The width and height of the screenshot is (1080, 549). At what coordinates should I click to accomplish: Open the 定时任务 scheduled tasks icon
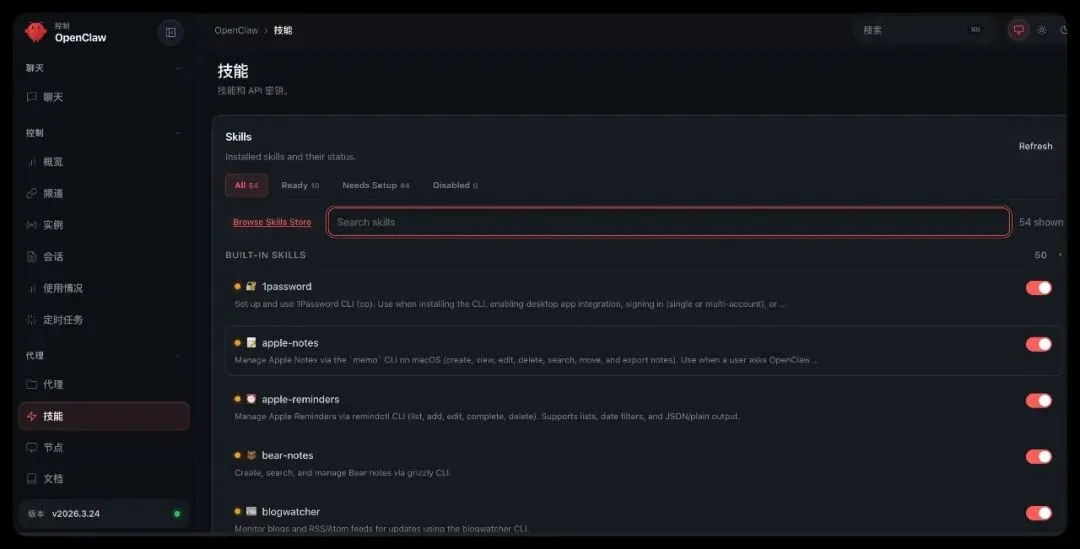tap(31, 320)
